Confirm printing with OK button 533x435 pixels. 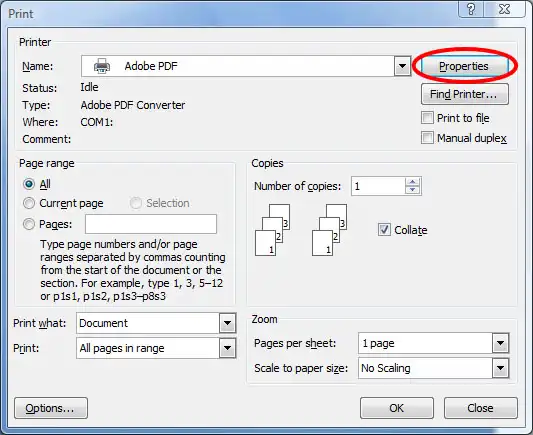(397, 408)
